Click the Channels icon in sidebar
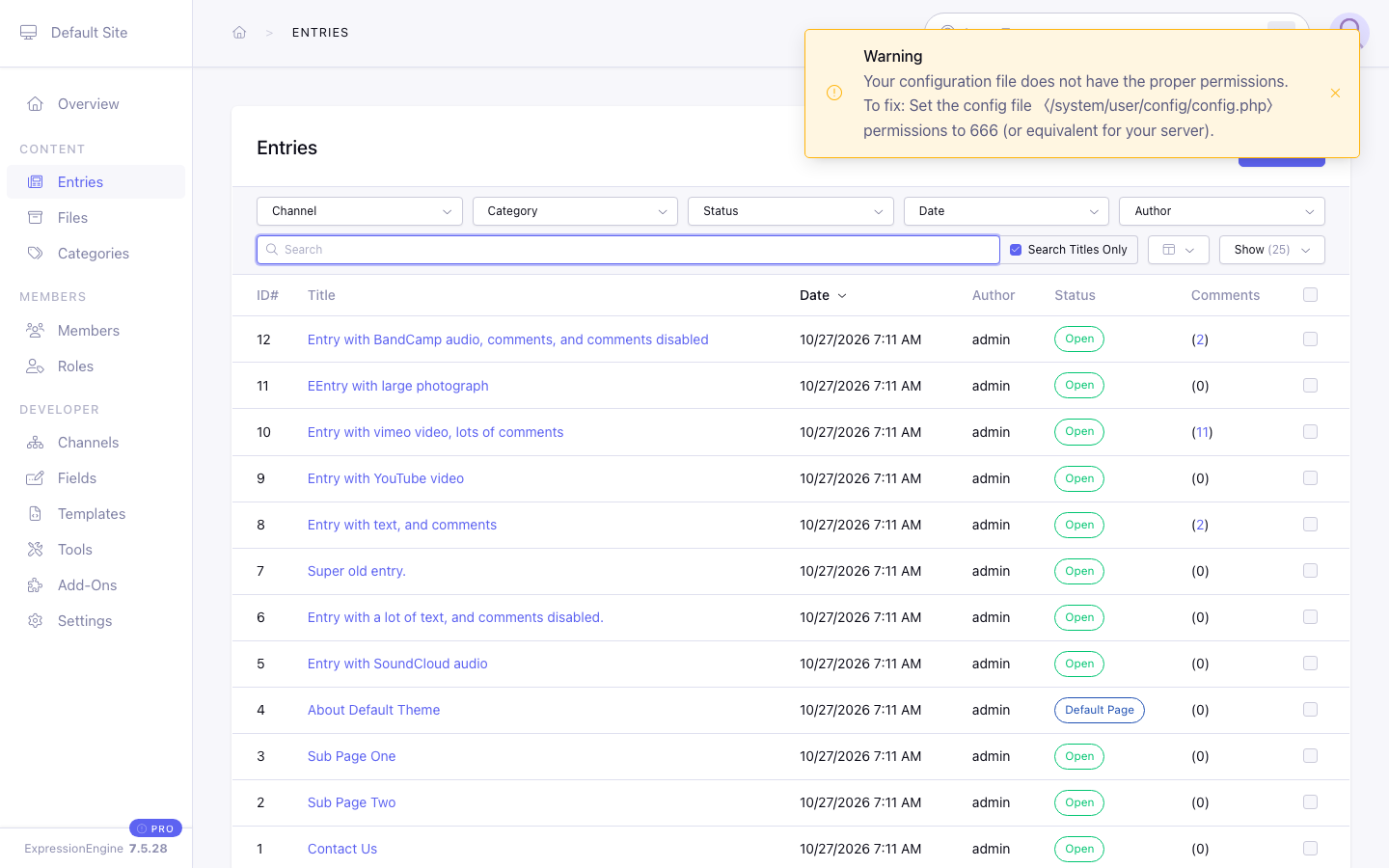1389x868 pixels. tap(36, 443)
